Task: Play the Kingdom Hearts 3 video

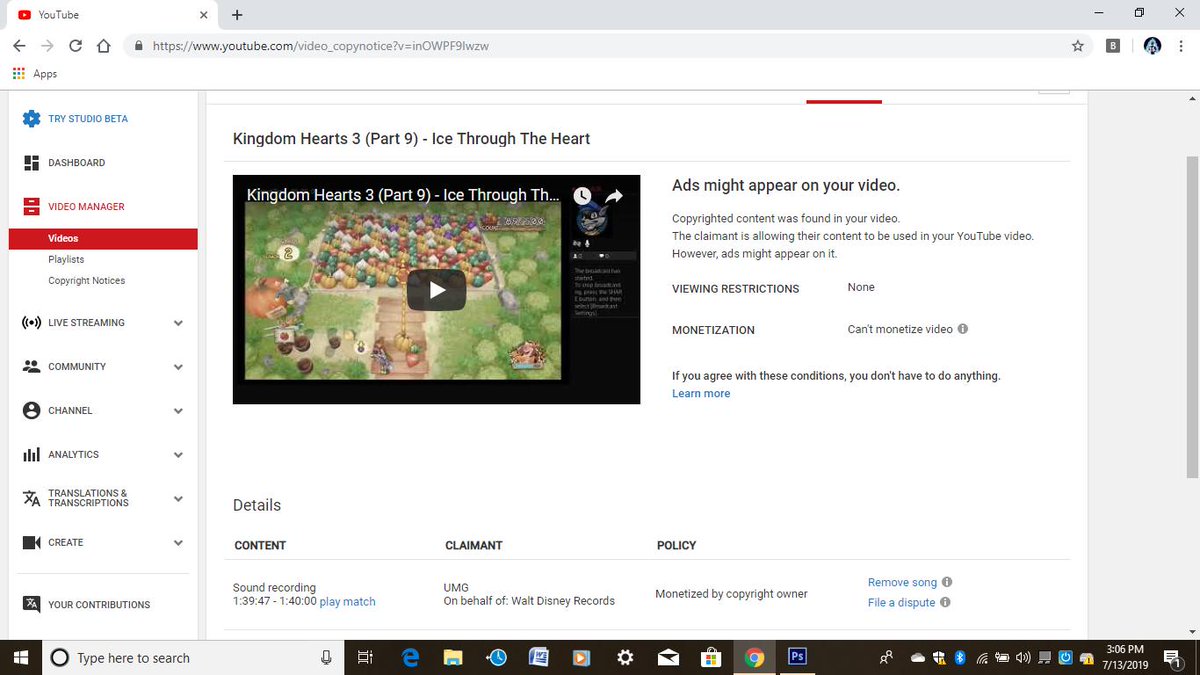Action: [436, 290]
